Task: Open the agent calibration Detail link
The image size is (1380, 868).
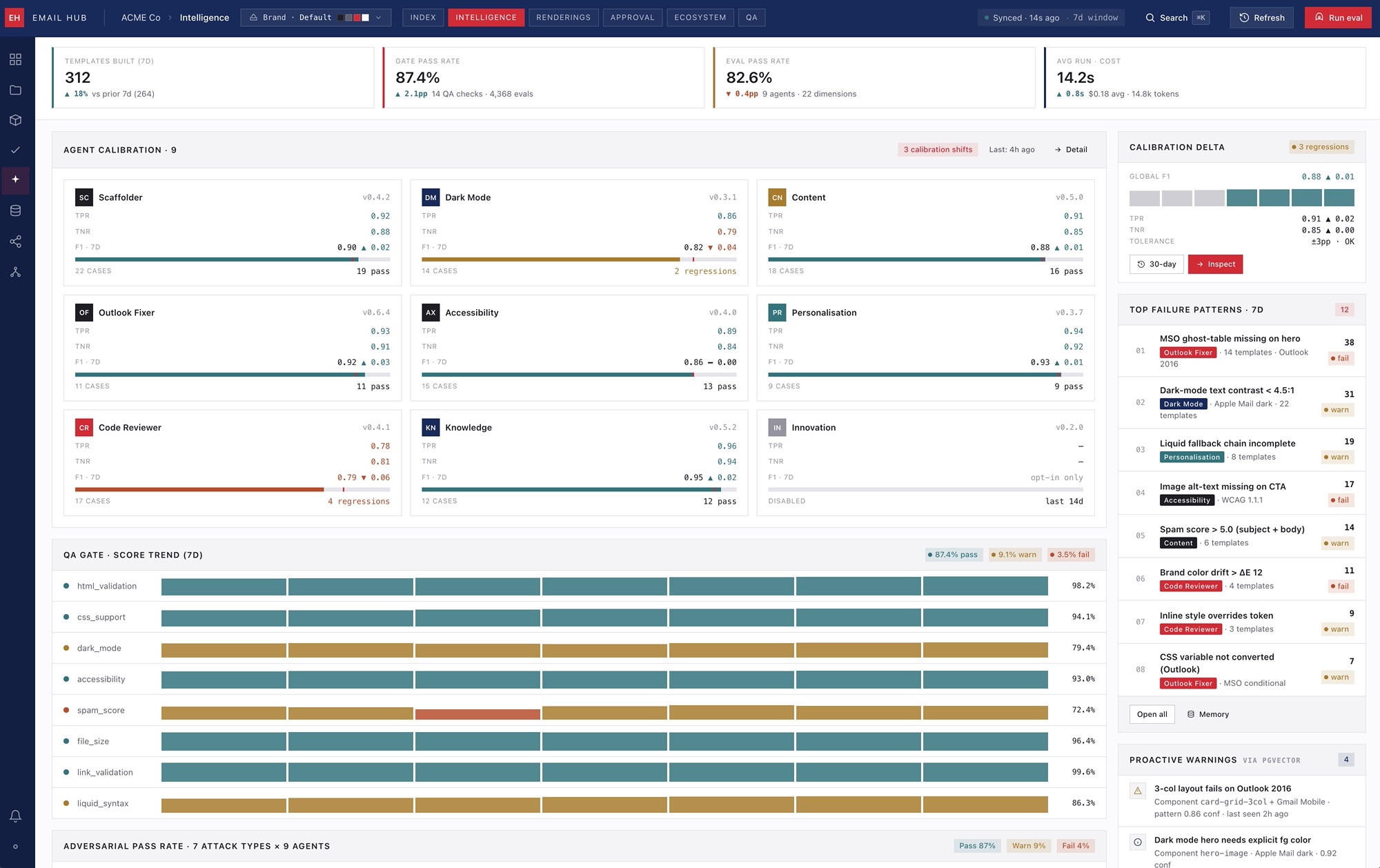Action: [x=1071, y=150]
